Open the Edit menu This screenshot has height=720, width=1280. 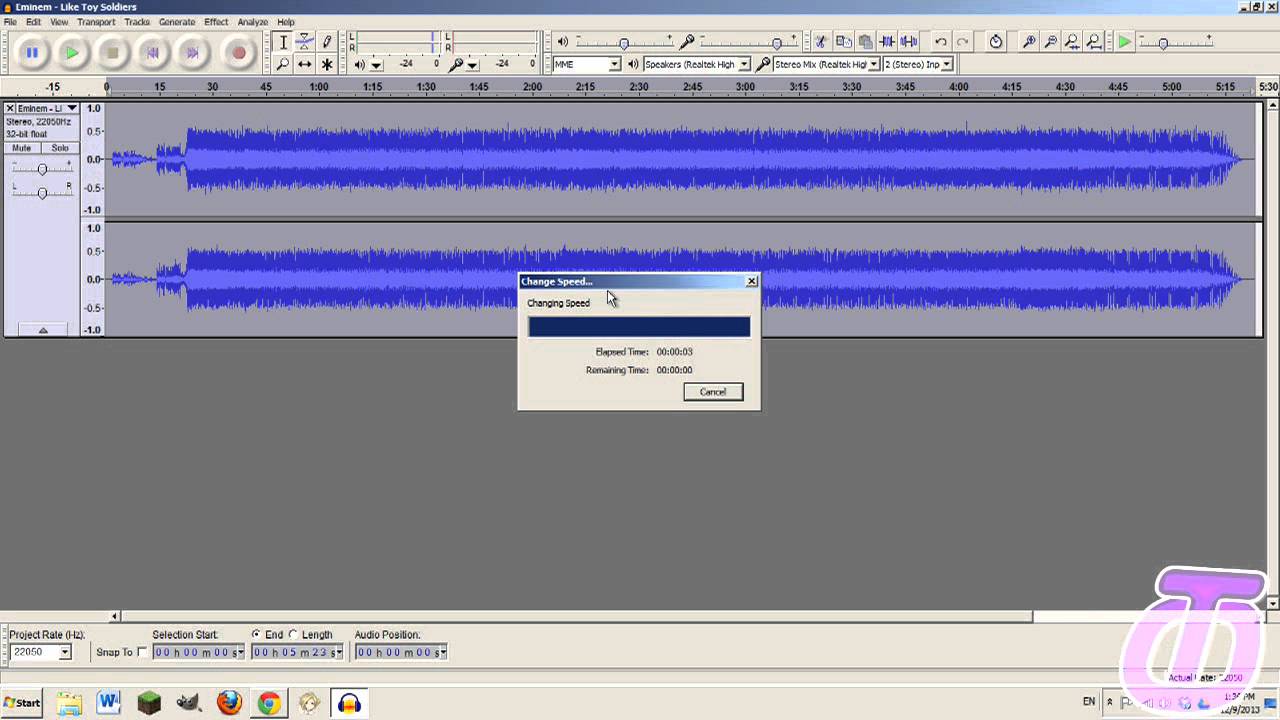34,22
